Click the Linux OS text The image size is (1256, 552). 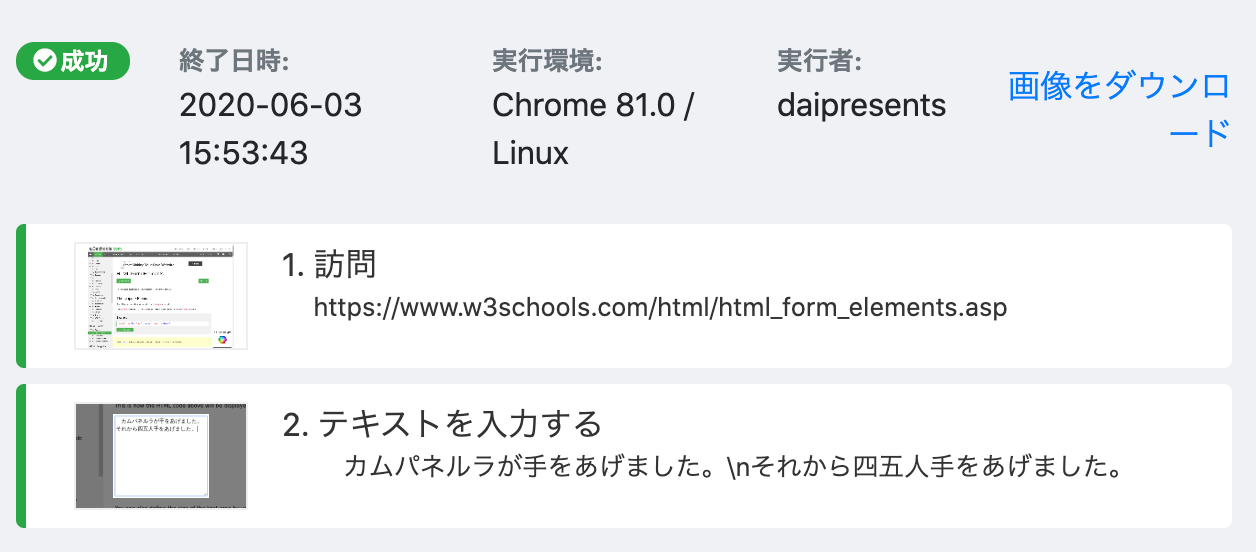tap(530, 153)
